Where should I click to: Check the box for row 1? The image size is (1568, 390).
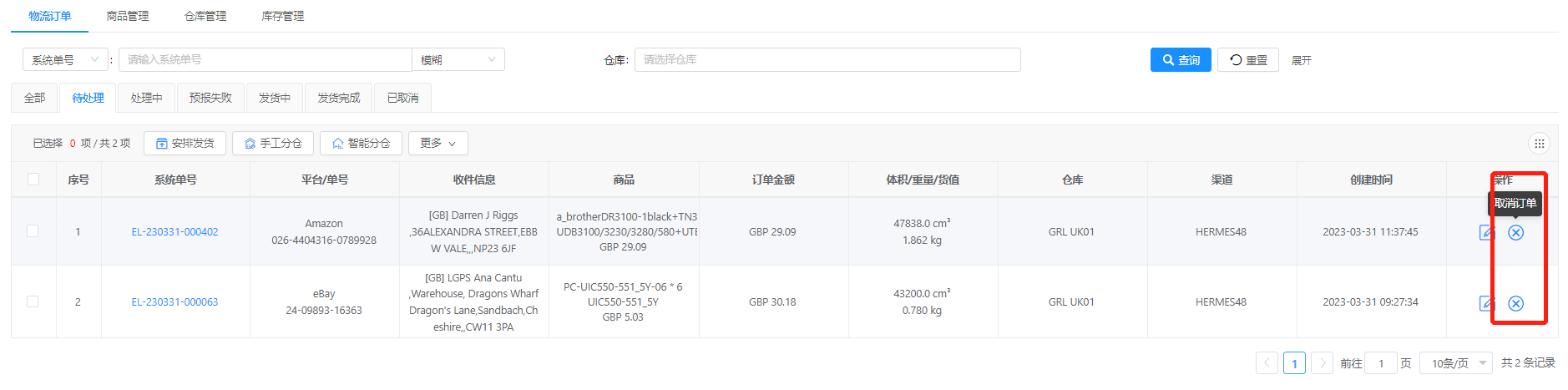pos(33,231)
